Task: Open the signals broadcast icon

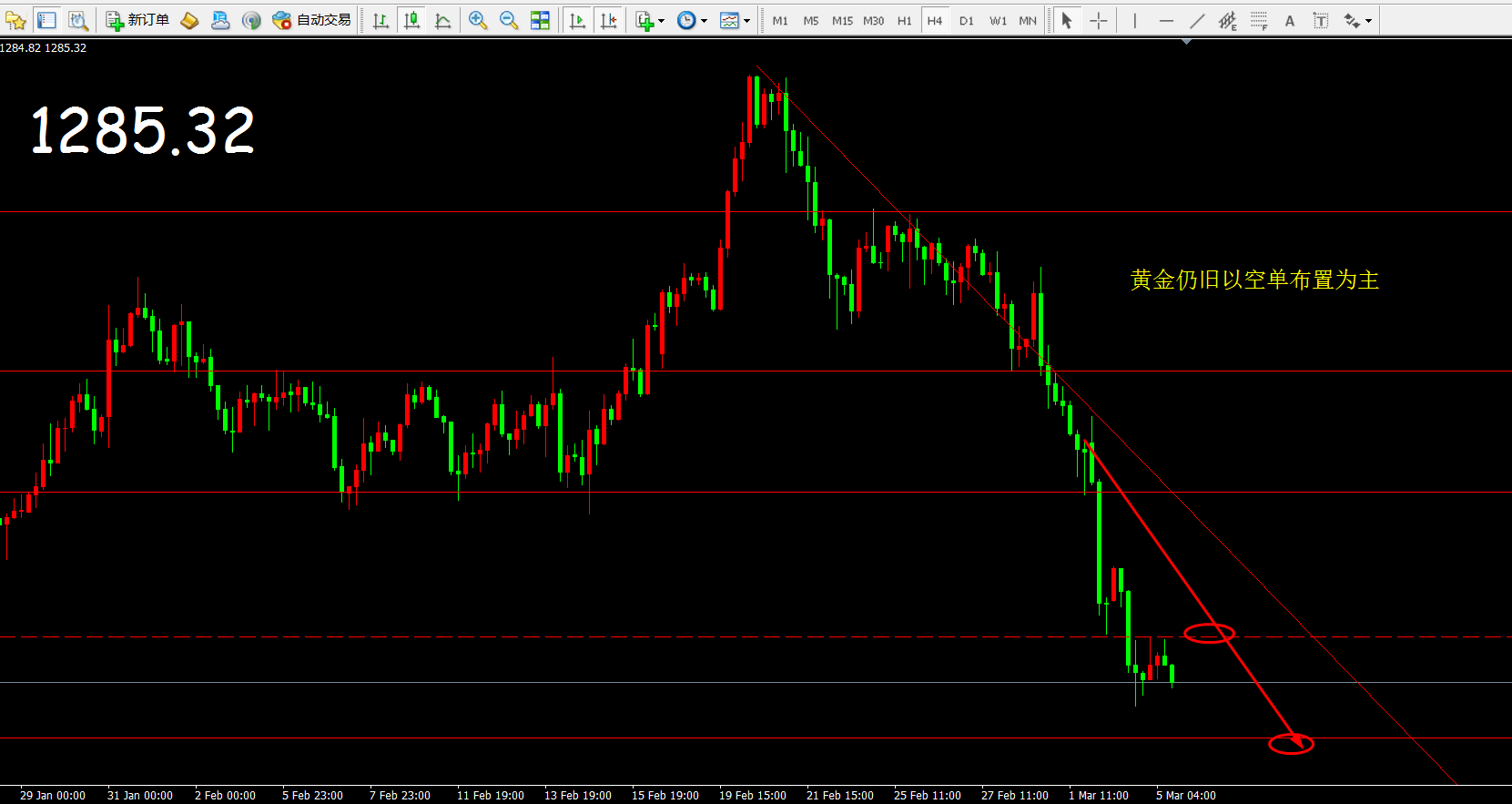Action: [251, 20]
